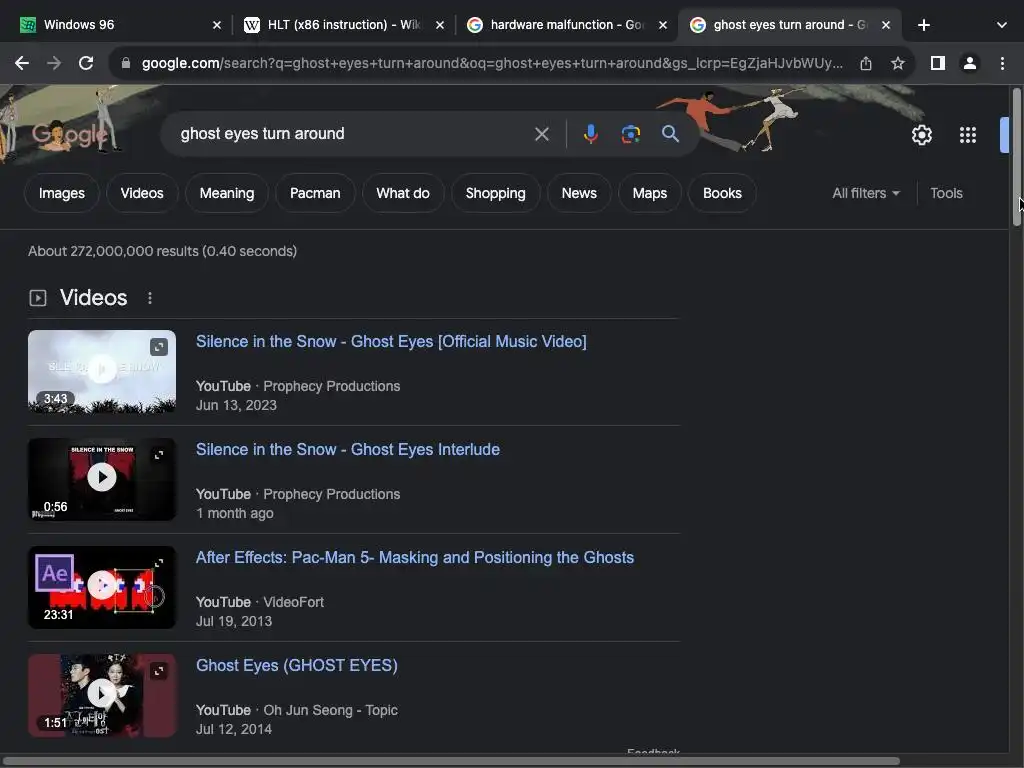
Task: Submit search with magnifier icon
Action: [x=671, y=134]
